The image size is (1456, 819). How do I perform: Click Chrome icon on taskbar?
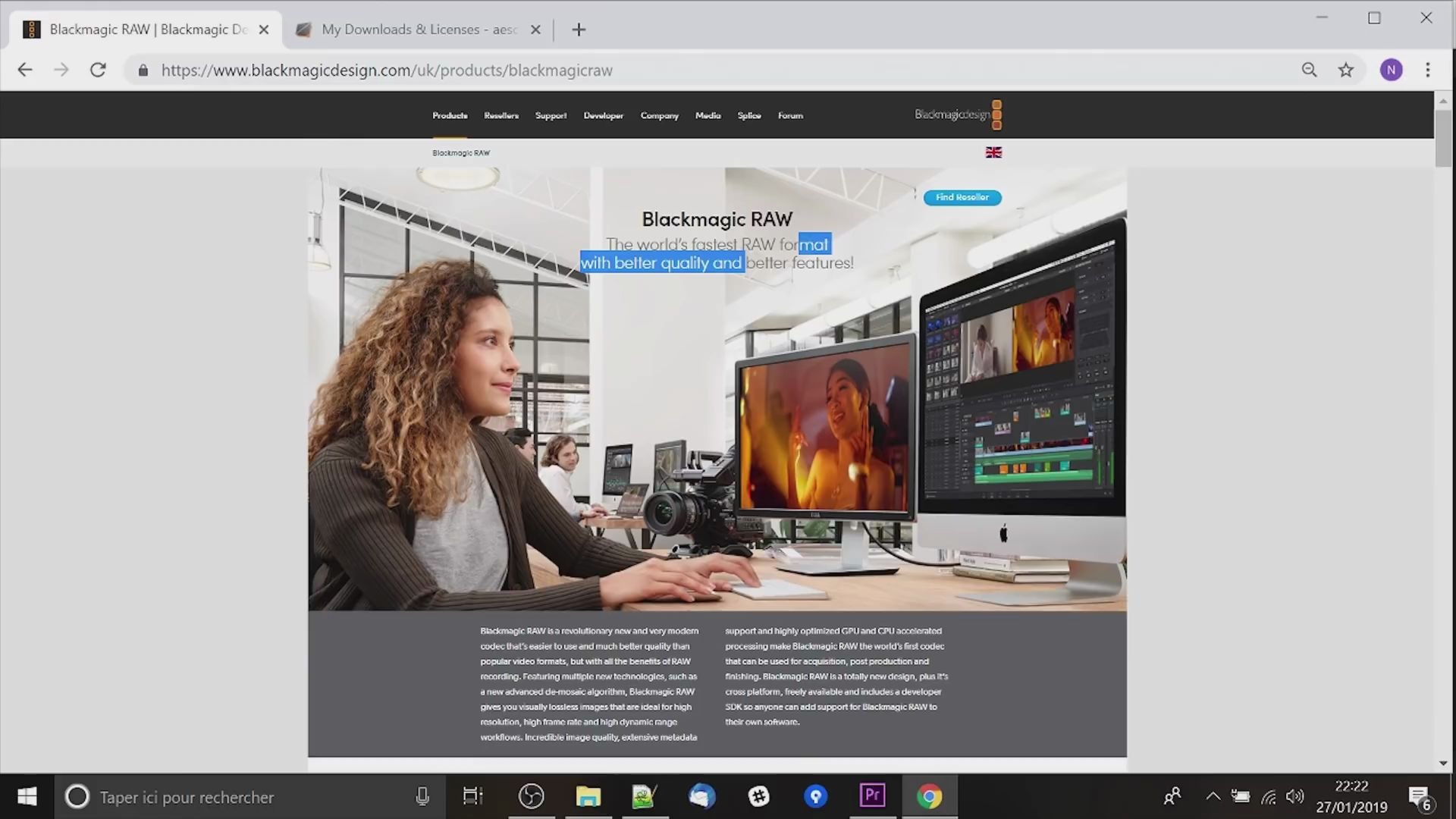pos(930,796)
